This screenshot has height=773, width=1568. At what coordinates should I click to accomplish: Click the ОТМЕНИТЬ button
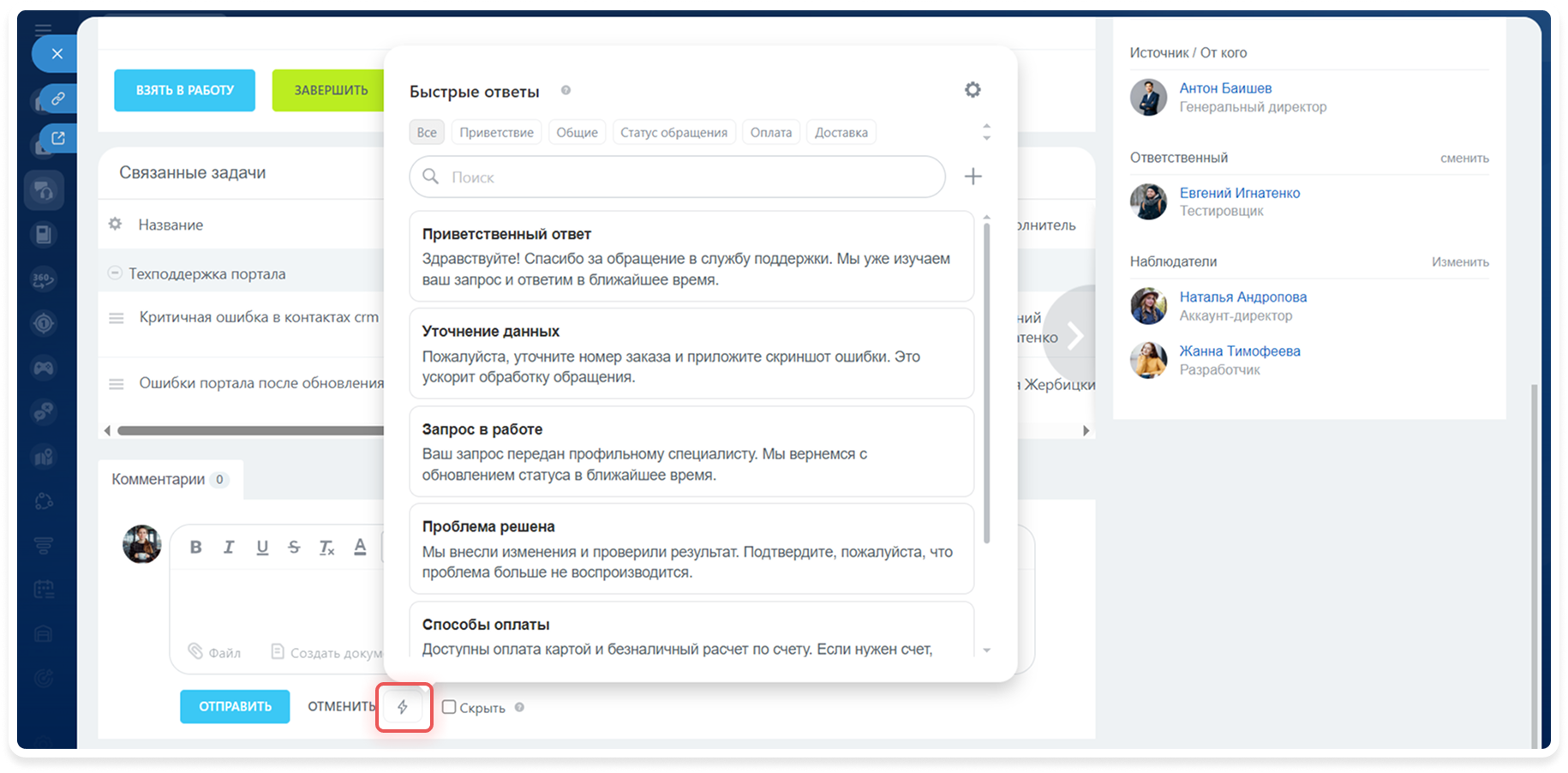tap(341, 706)
